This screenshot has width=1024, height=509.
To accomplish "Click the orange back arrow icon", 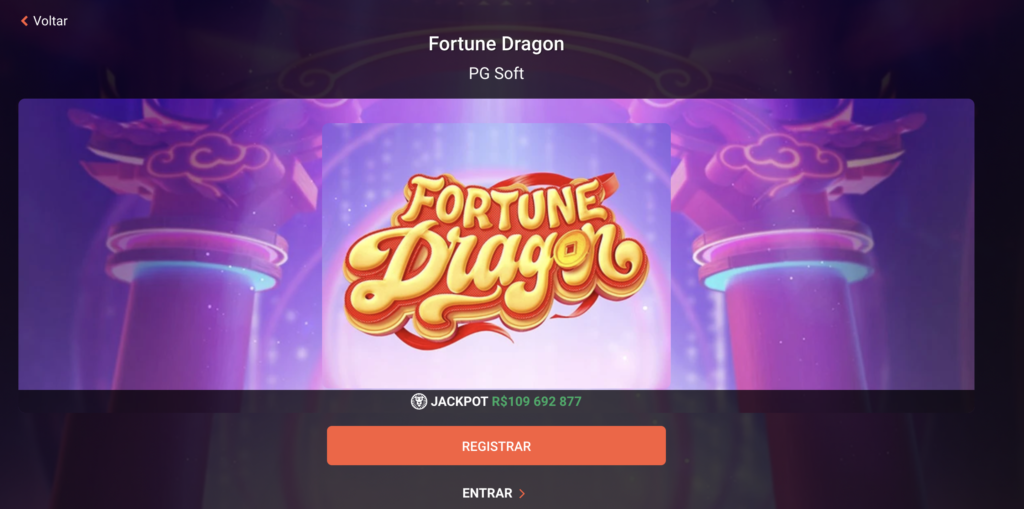I will click(25, 21).
